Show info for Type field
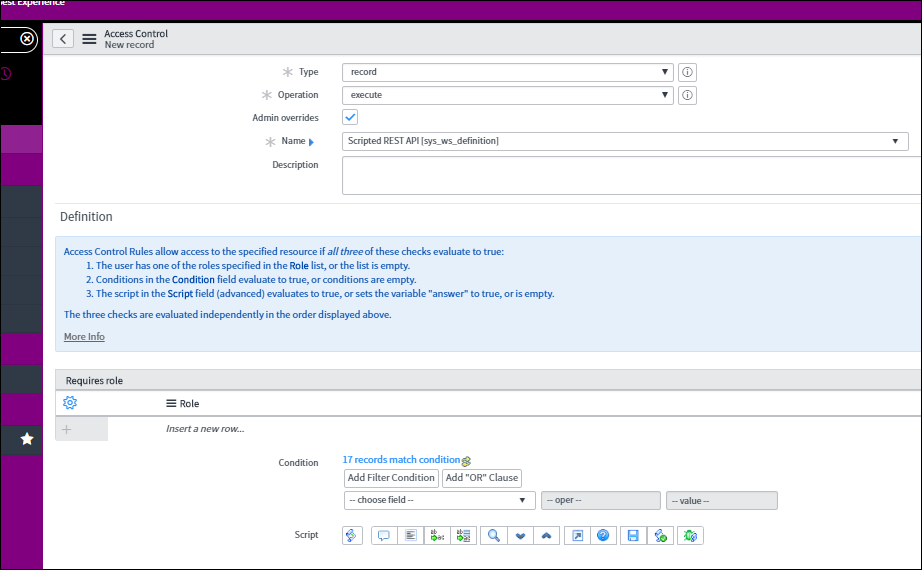Screen dimensions: 922x570 point(687,72)
